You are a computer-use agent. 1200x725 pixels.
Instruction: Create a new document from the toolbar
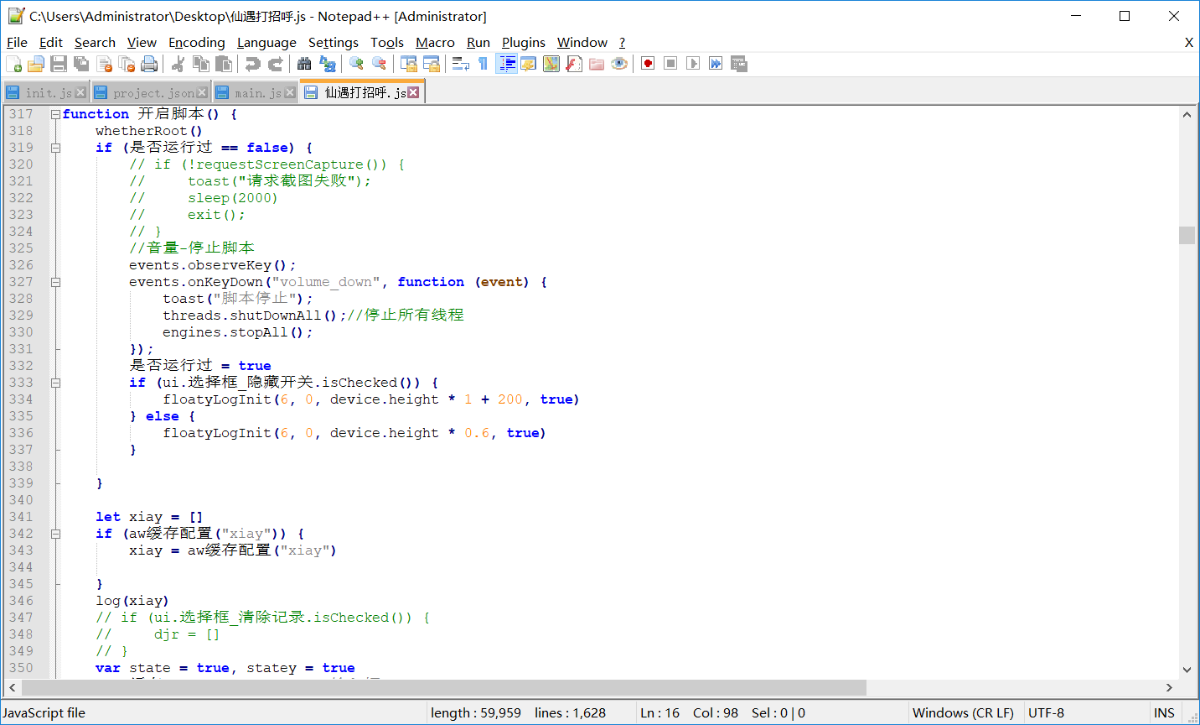(14, 64)
